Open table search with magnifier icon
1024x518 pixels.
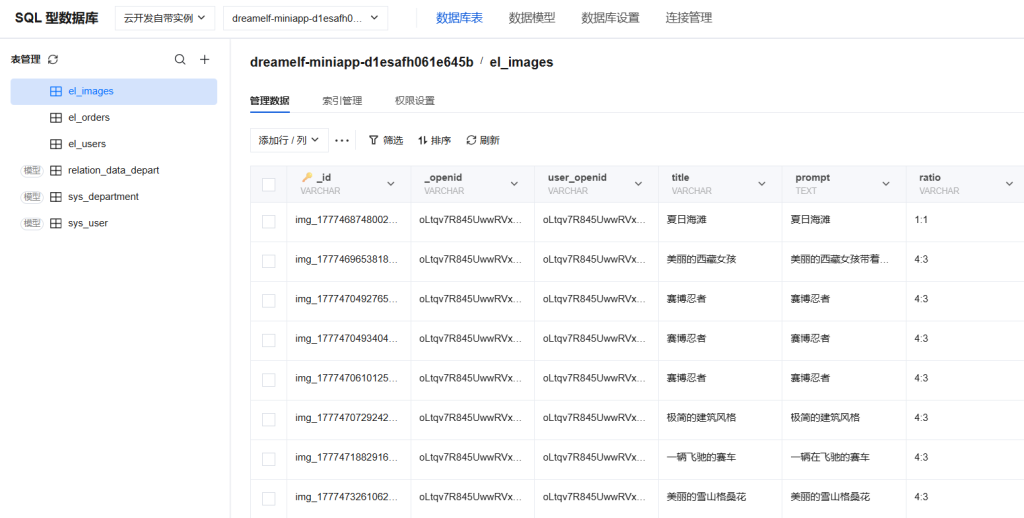tap(180, 60)
